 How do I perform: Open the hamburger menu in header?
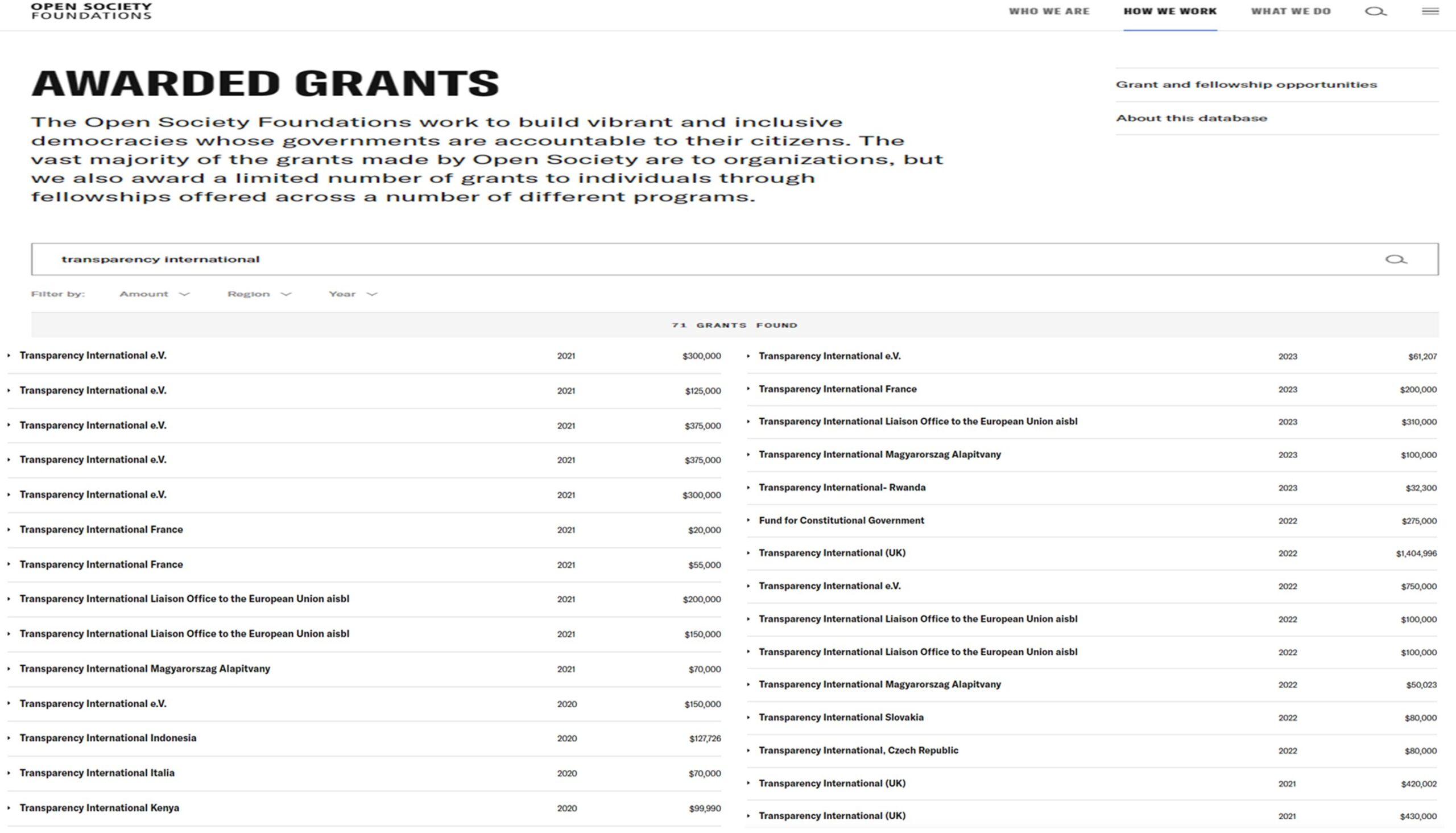pos(1430,11)
